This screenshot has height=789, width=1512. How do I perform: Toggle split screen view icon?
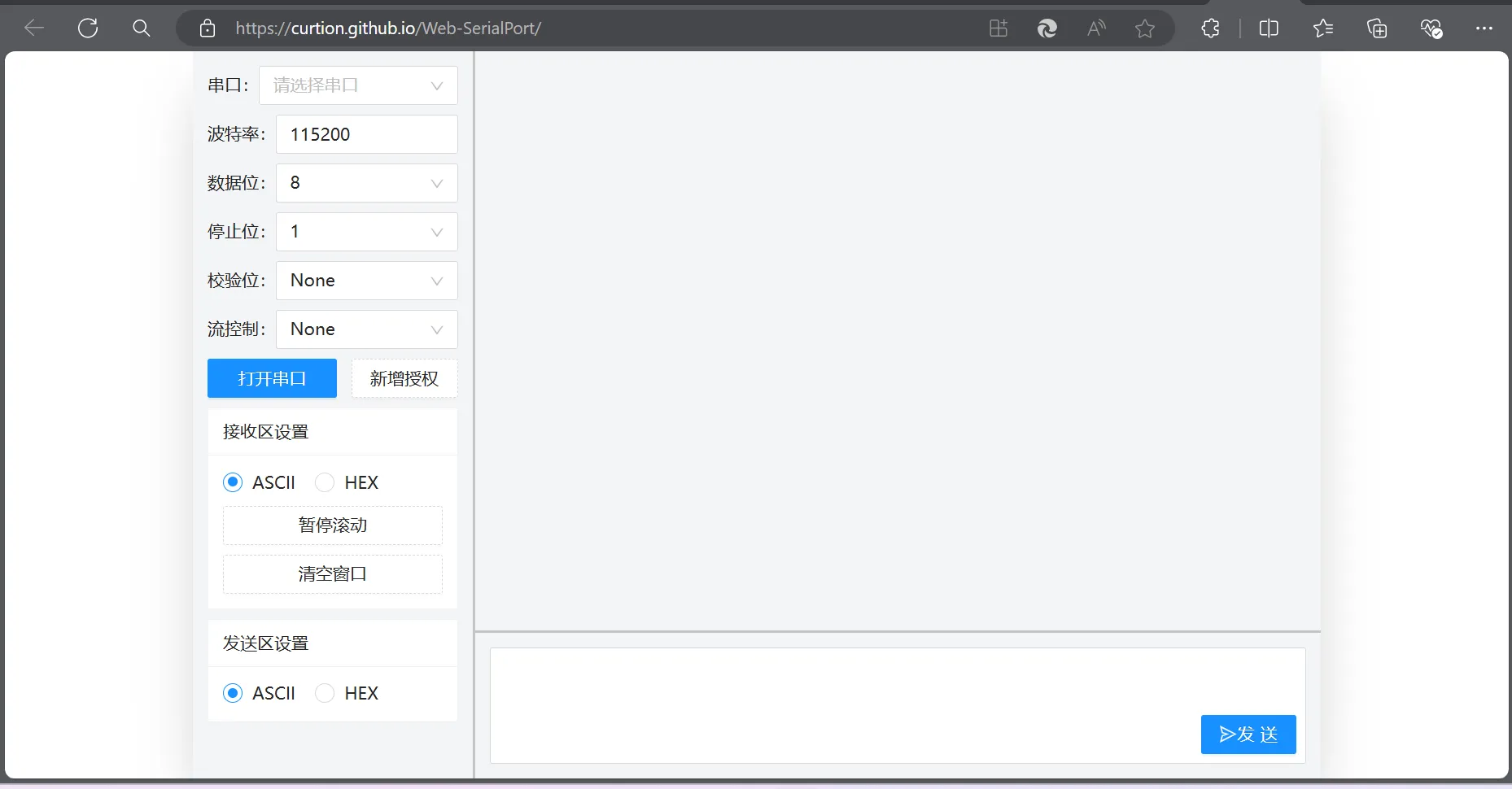click(x=1268, y=28)
